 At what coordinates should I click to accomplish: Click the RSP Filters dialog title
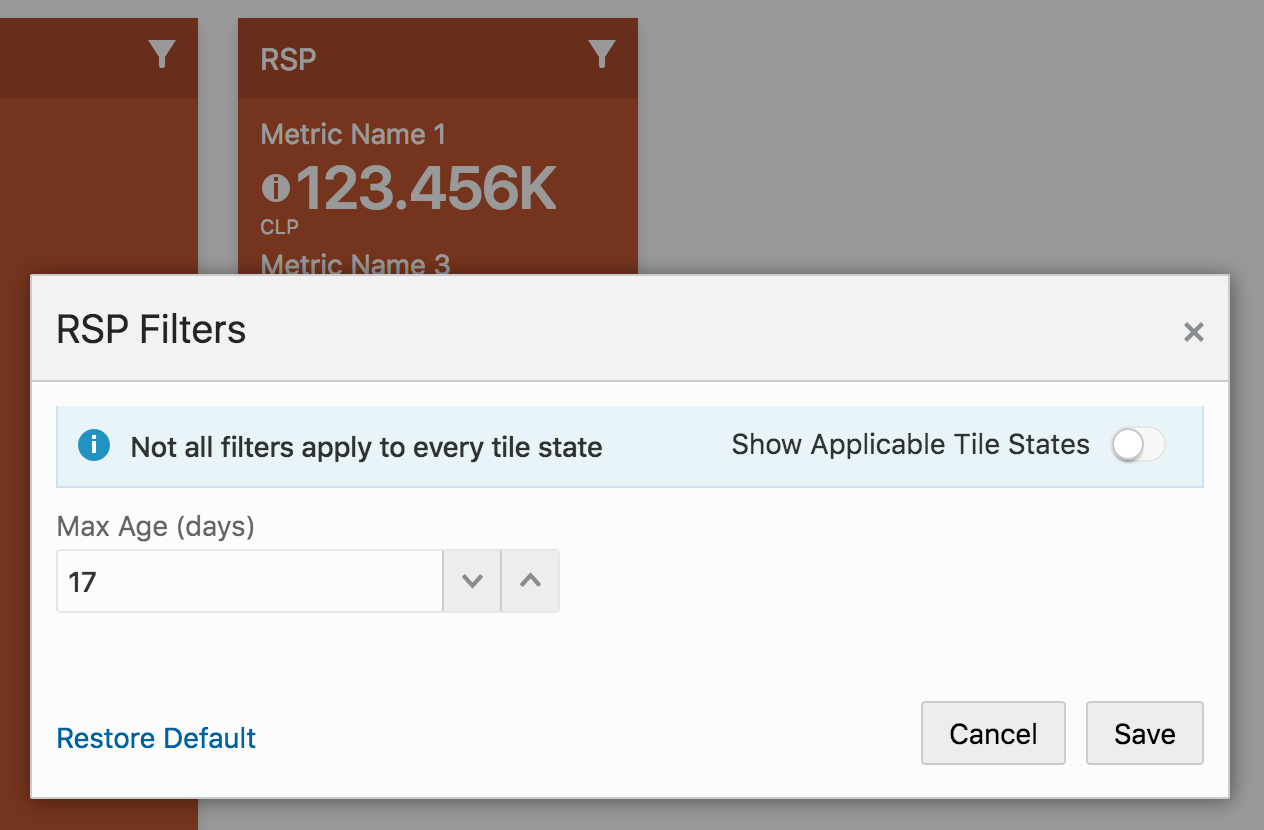pos(151,330)
